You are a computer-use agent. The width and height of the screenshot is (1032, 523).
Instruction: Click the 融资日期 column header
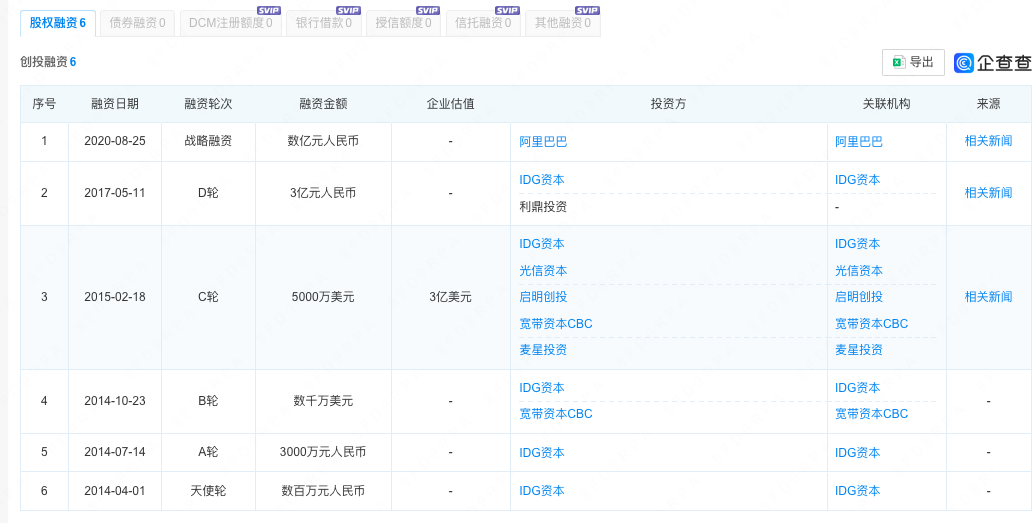tap(115, 104)
